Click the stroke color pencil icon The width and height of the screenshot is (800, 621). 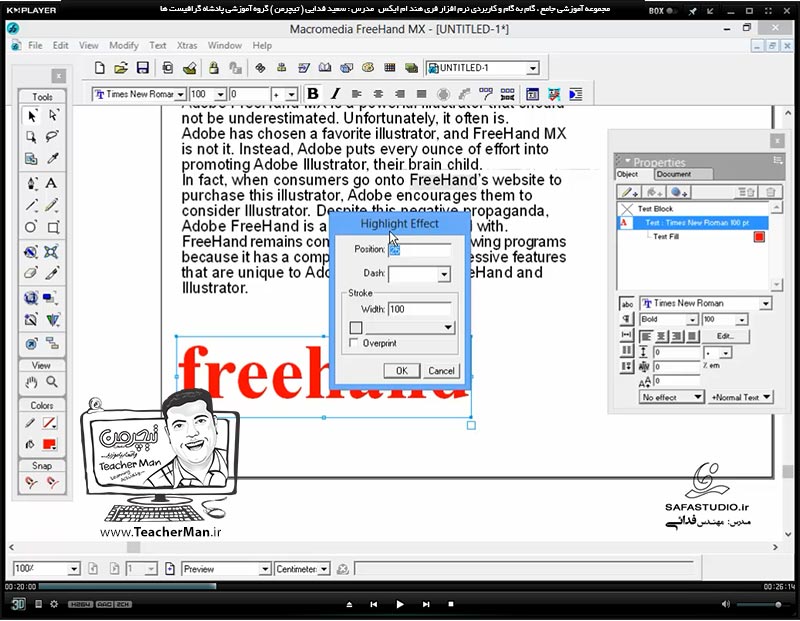click(30, 423)
